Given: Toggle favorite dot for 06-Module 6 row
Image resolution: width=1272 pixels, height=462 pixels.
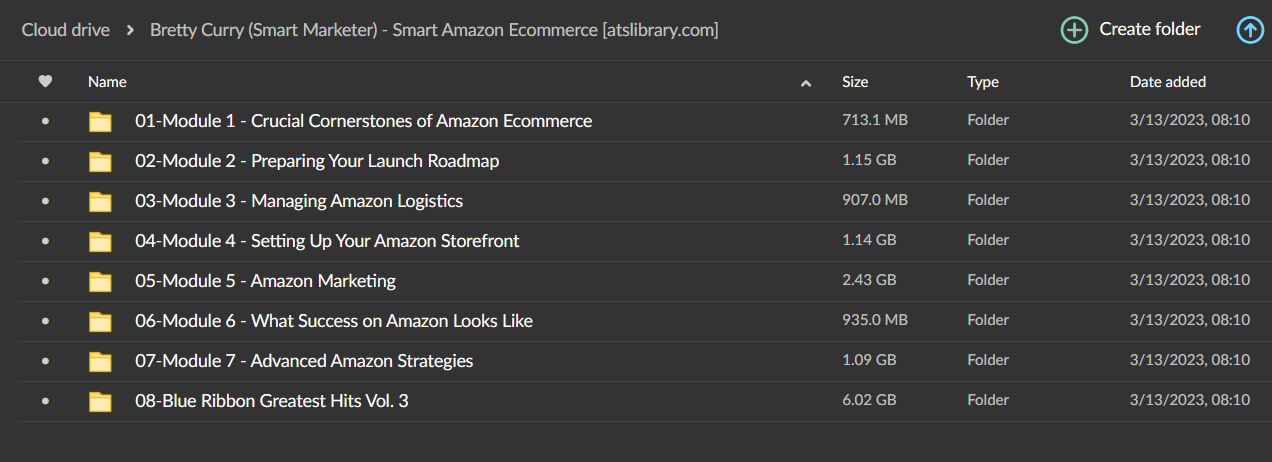Looking at the screenshot, I should [x=45, y=321].
